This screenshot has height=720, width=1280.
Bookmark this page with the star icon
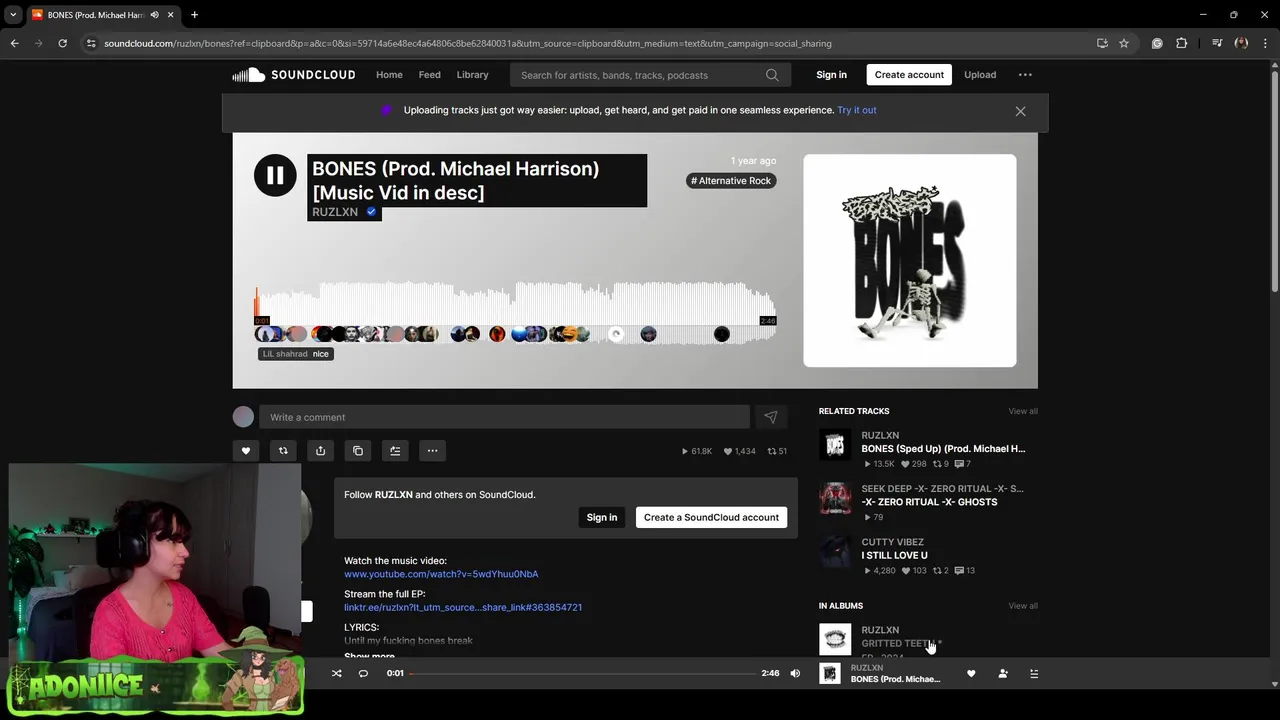pyautogui.click(x=1124, y=43)
